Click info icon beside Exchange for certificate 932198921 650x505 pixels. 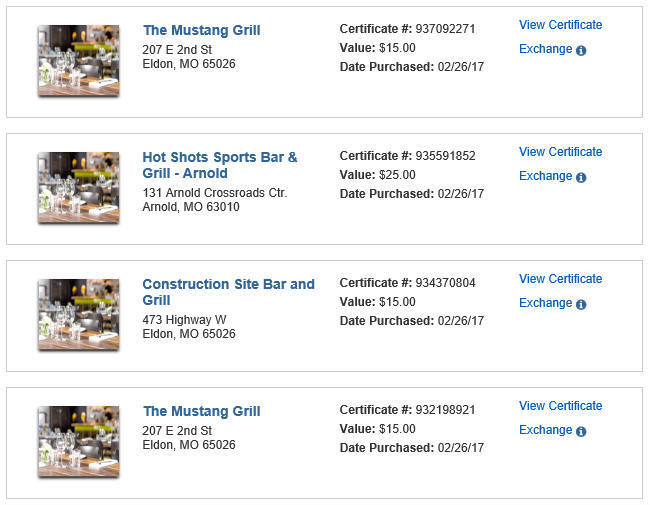coord(581,431)
